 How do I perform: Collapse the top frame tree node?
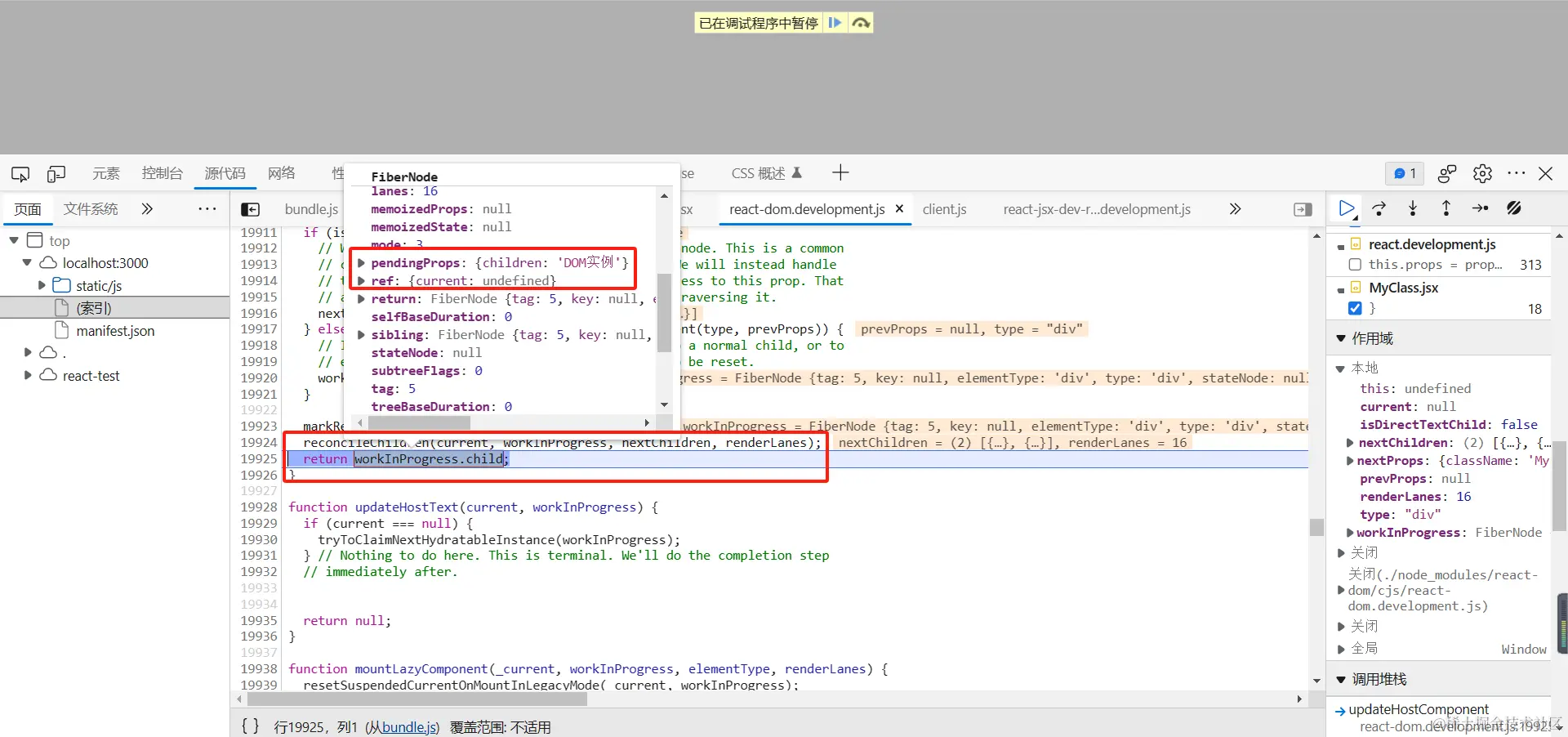click(x=14, y=240)
